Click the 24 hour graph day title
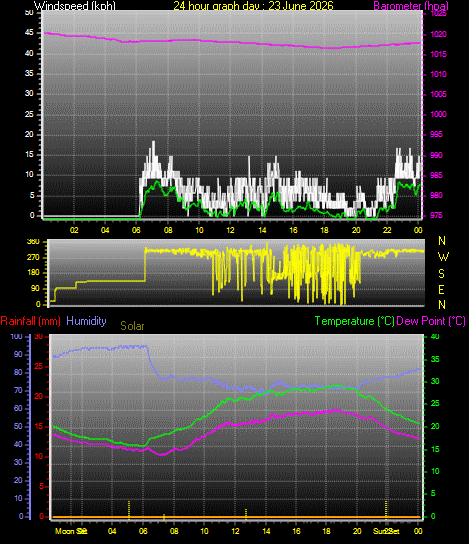This screenshot has height=544, width=469. (x=253, y=6)
